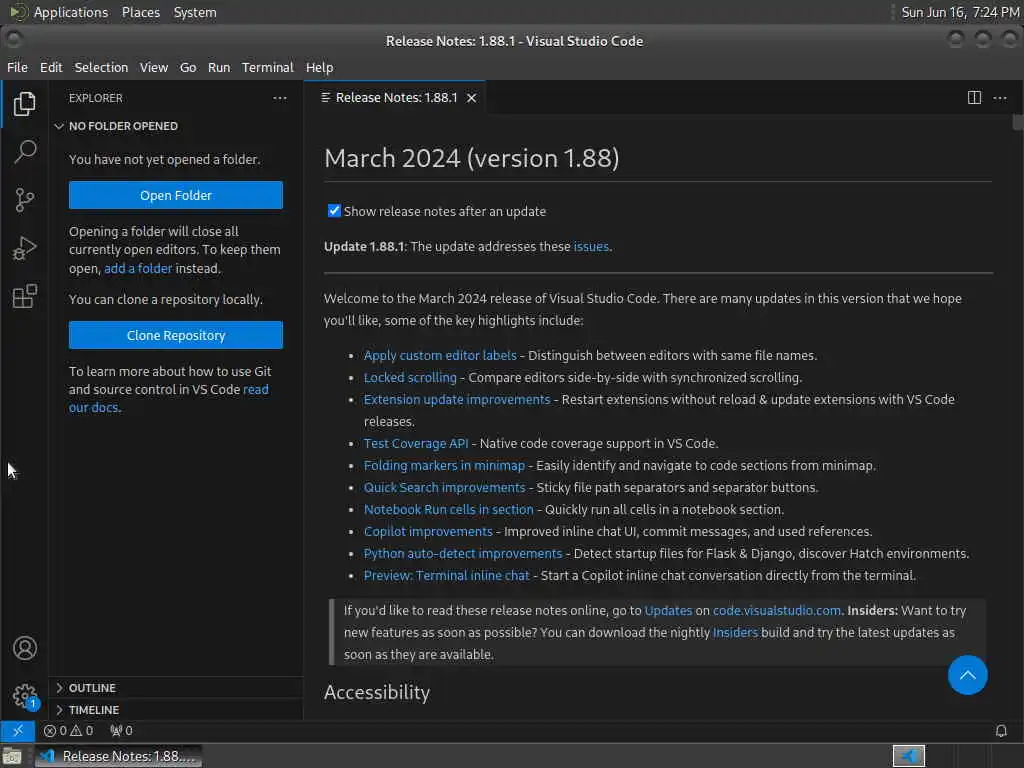Click the Release Notes taskbar window button
This screenshot has height=768, width=1024.
118,756
